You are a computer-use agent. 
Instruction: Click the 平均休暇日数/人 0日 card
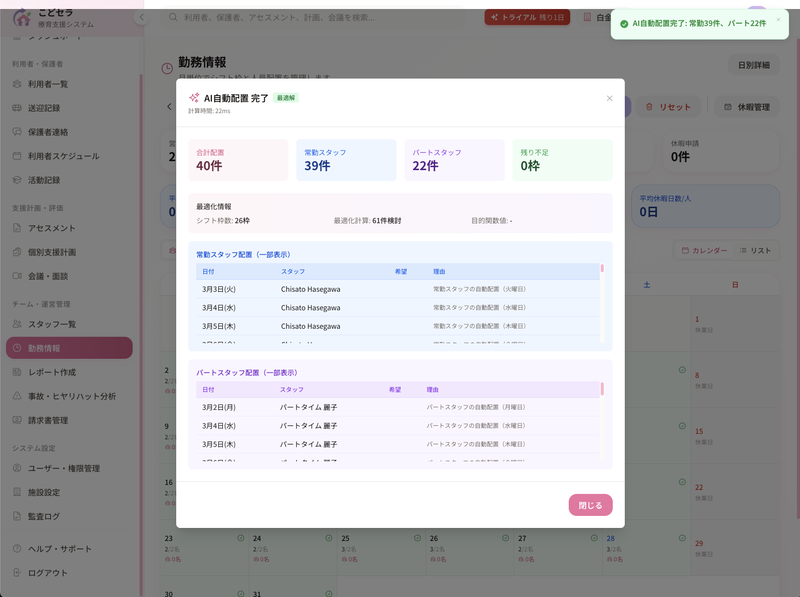click(x=706, y=206)
